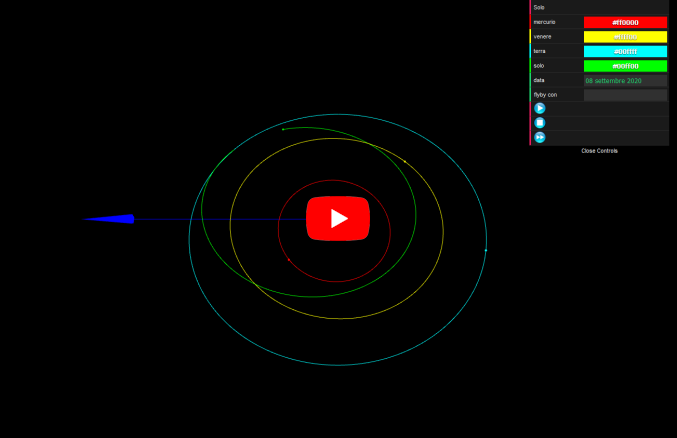Play the YouTube video overlay
This screenshot has width=677, height=438.
(x=338, y=218)
